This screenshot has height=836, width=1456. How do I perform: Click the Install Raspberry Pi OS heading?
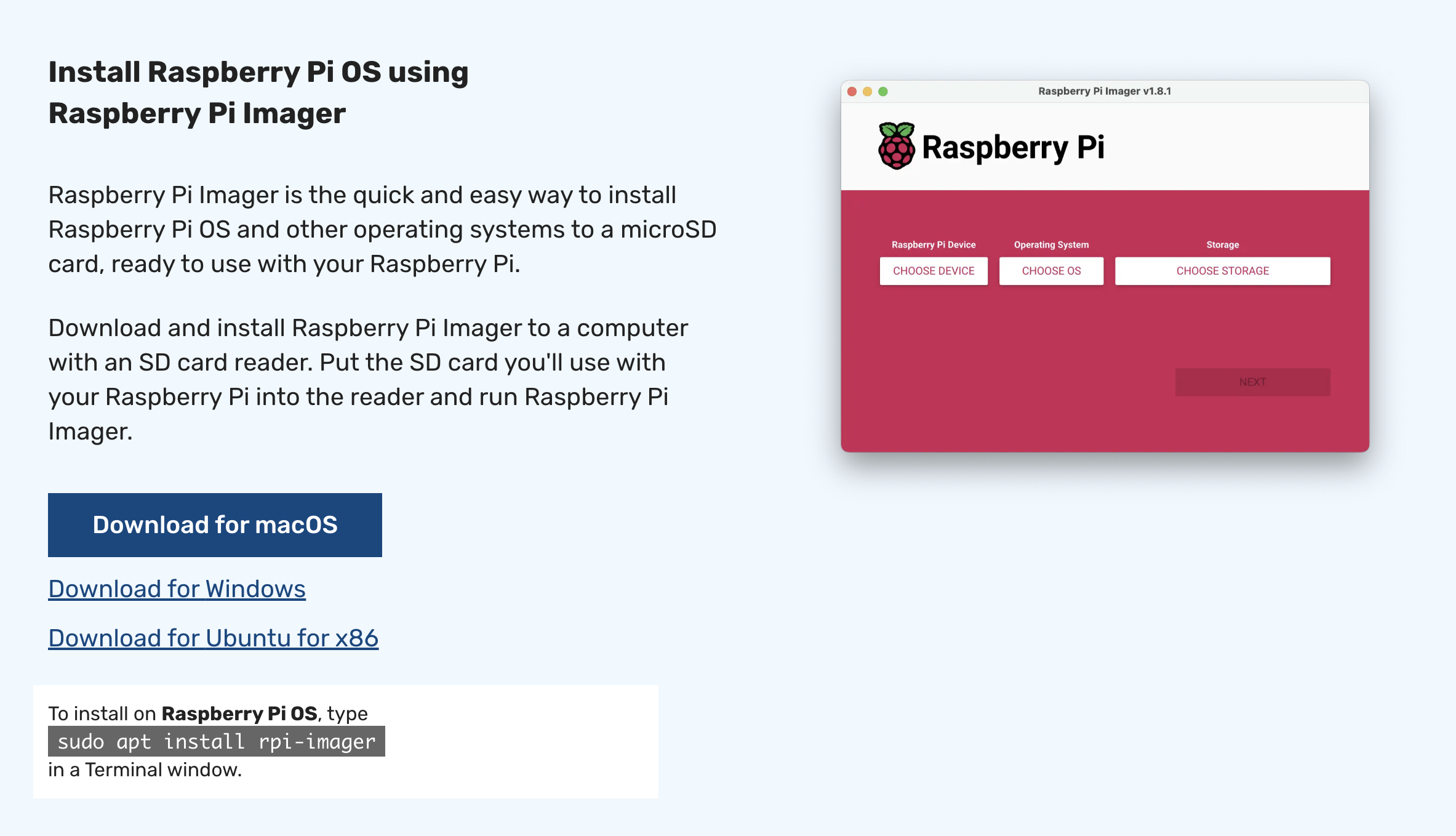(x=258, y=92)
